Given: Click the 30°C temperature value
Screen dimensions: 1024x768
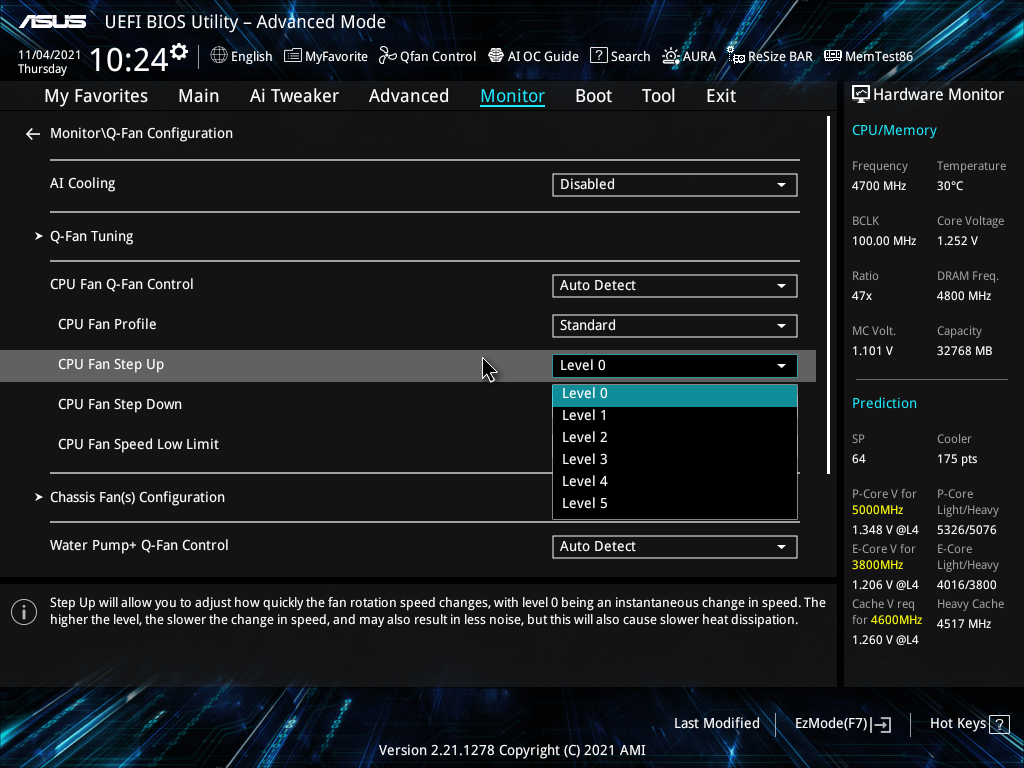Looking at the screenshot, I should (x=950, y=186).
